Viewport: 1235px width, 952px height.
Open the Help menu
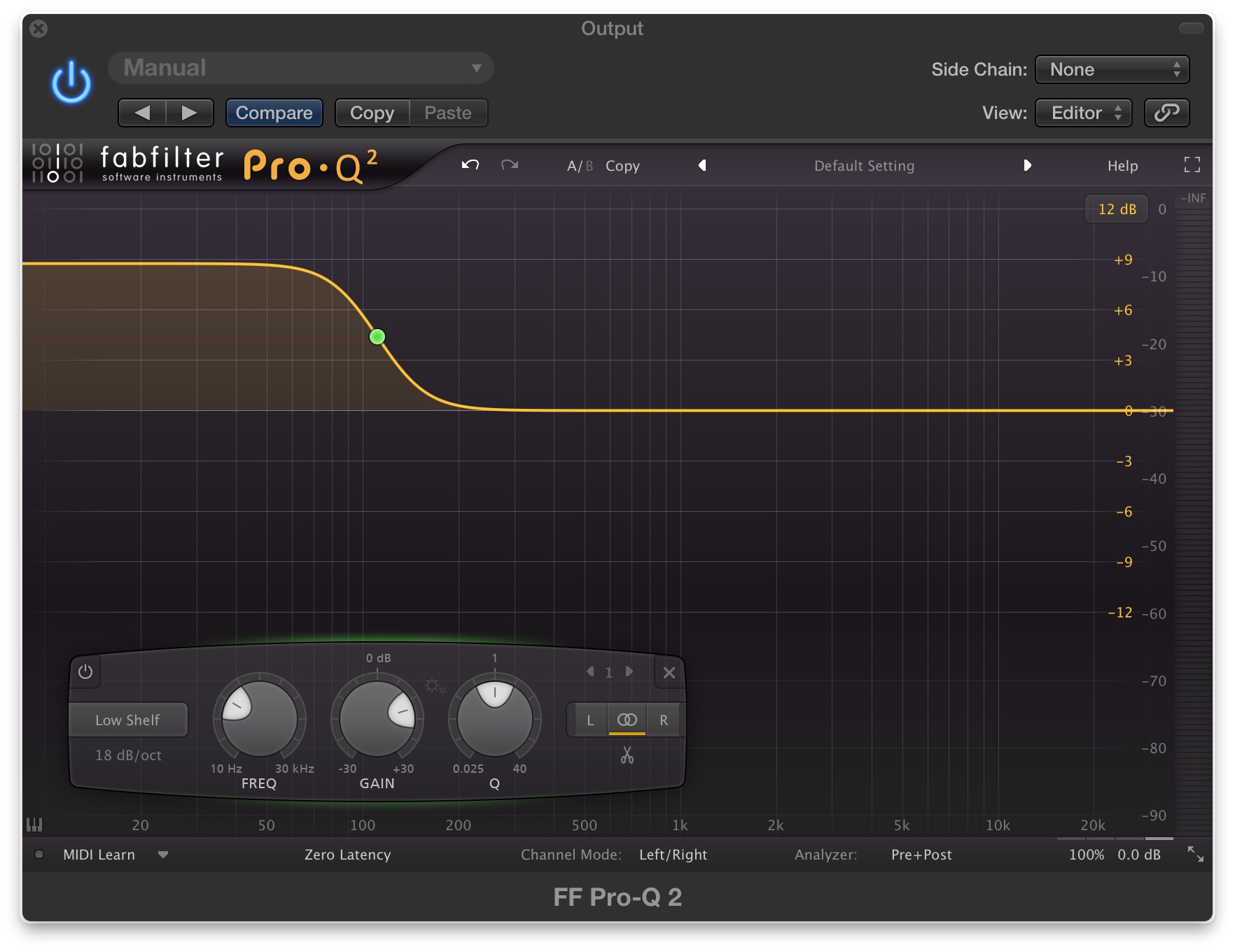click(x=1122, y=166)
